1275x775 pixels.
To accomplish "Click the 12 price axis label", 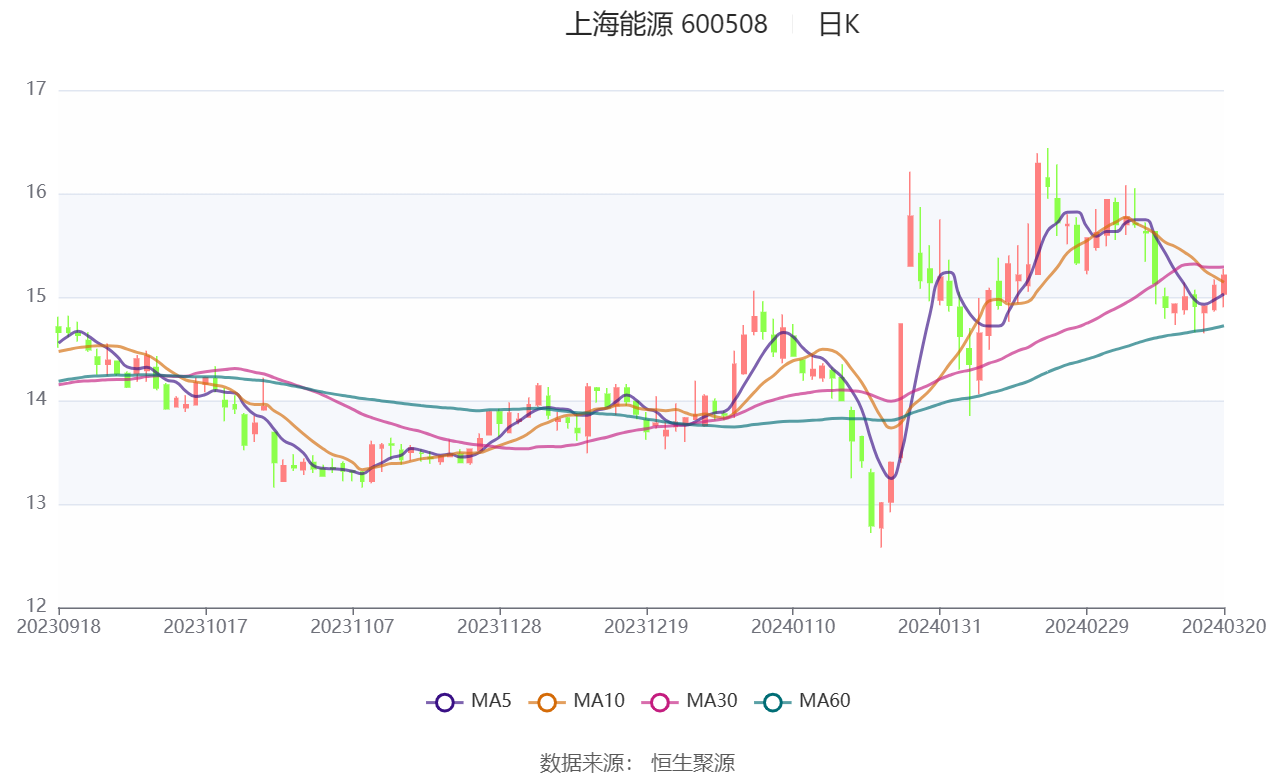I will [x=37, y=607].
